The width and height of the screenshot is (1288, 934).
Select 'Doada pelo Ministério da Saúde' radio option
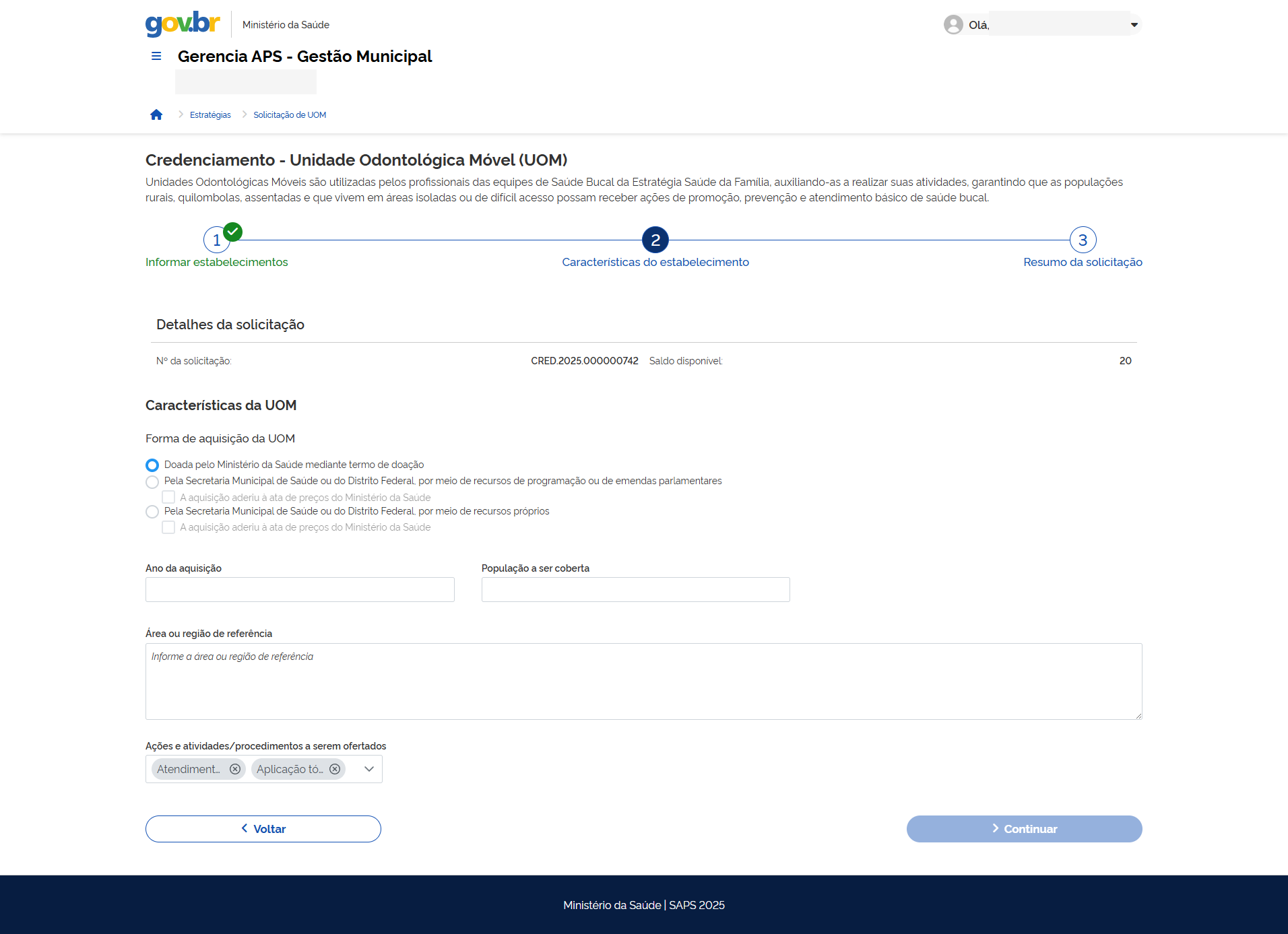coord(152,465)
